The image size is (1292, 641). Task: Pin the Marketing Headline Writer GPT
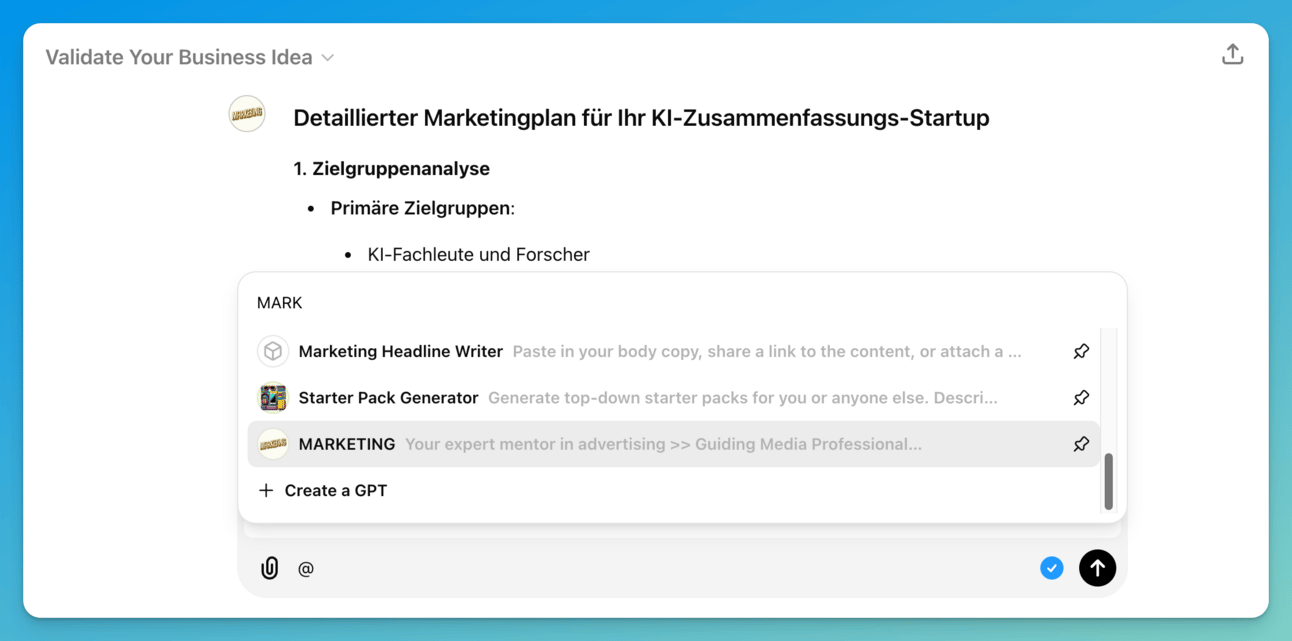(1081, 351)
